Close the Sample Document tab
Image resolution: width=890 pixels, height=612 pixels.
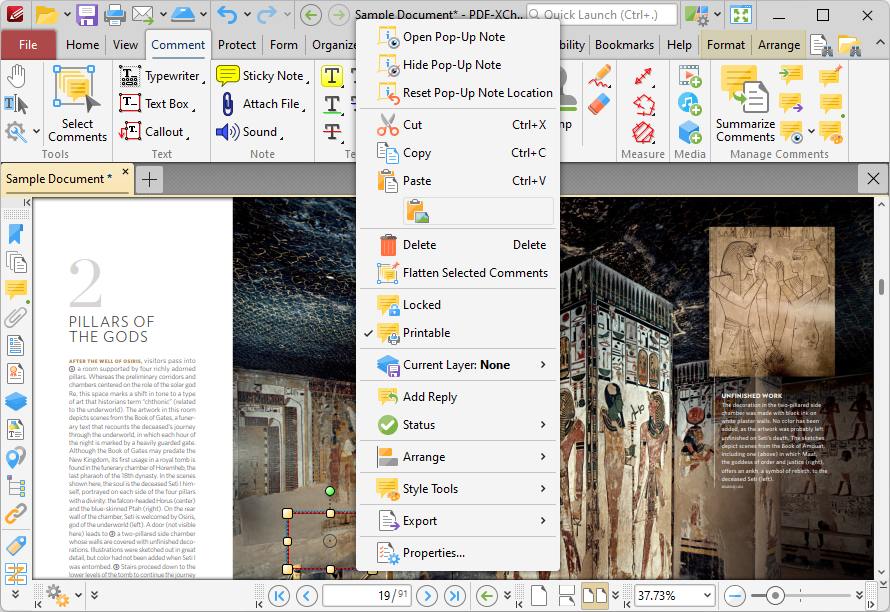[x=125, y=171]
